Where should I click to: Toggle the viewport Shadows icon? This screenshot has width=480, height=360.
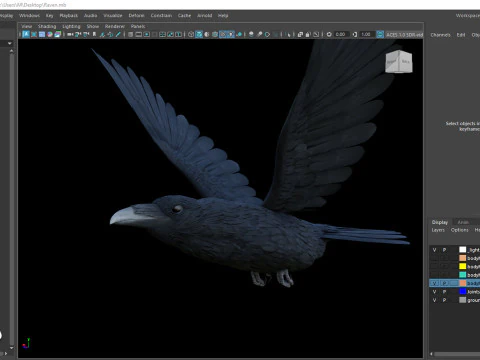click(239, 34)
